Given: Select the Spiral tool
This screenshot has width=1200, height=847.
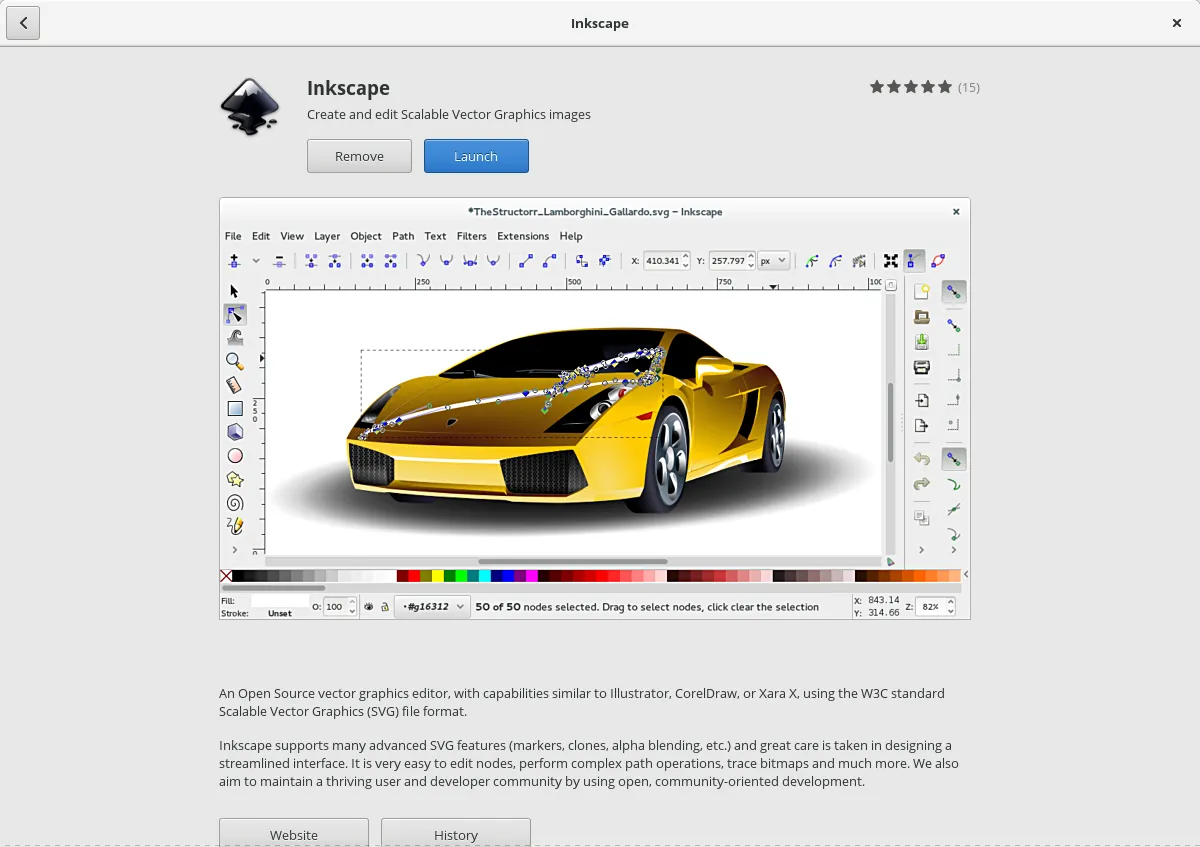Looking at the screenshot, I should point(235,501).
